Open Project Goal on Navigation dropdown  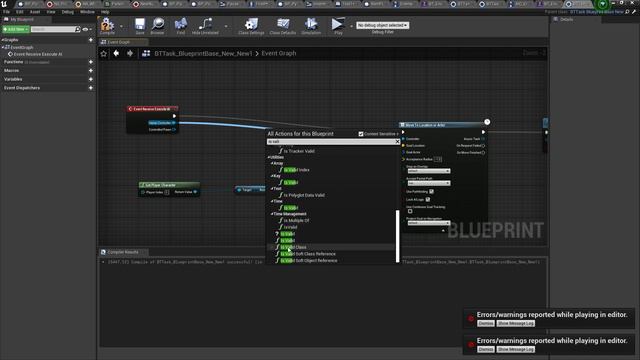(x=429, y=223)
